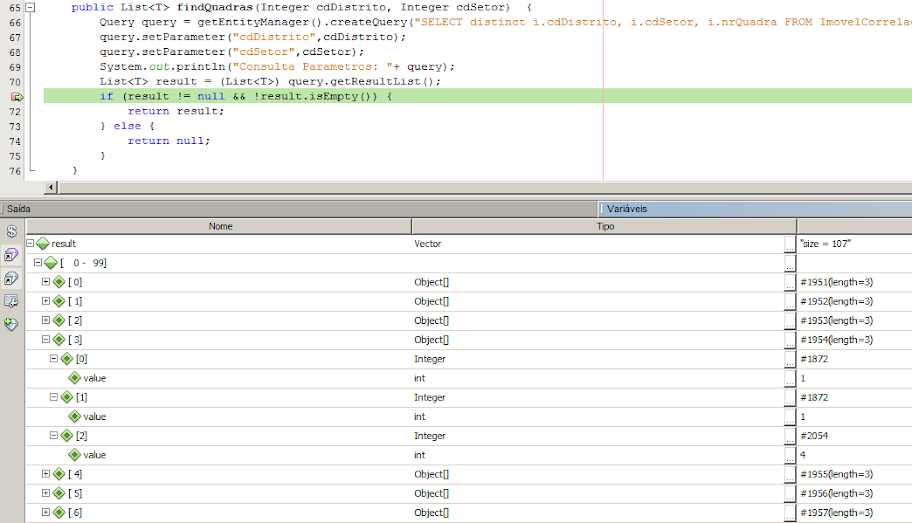Click diamond icon of value row showing 4
Viewport: 912px width, 523px height.
(74, 455)
